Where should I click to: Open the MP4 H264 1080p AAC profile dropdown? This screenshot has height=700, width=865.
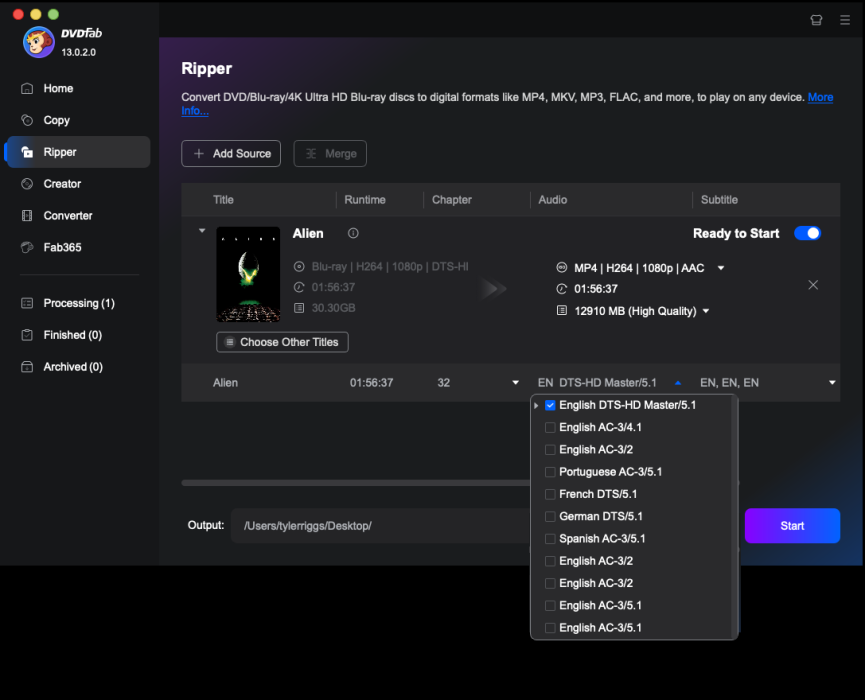[x=721, y=268]
